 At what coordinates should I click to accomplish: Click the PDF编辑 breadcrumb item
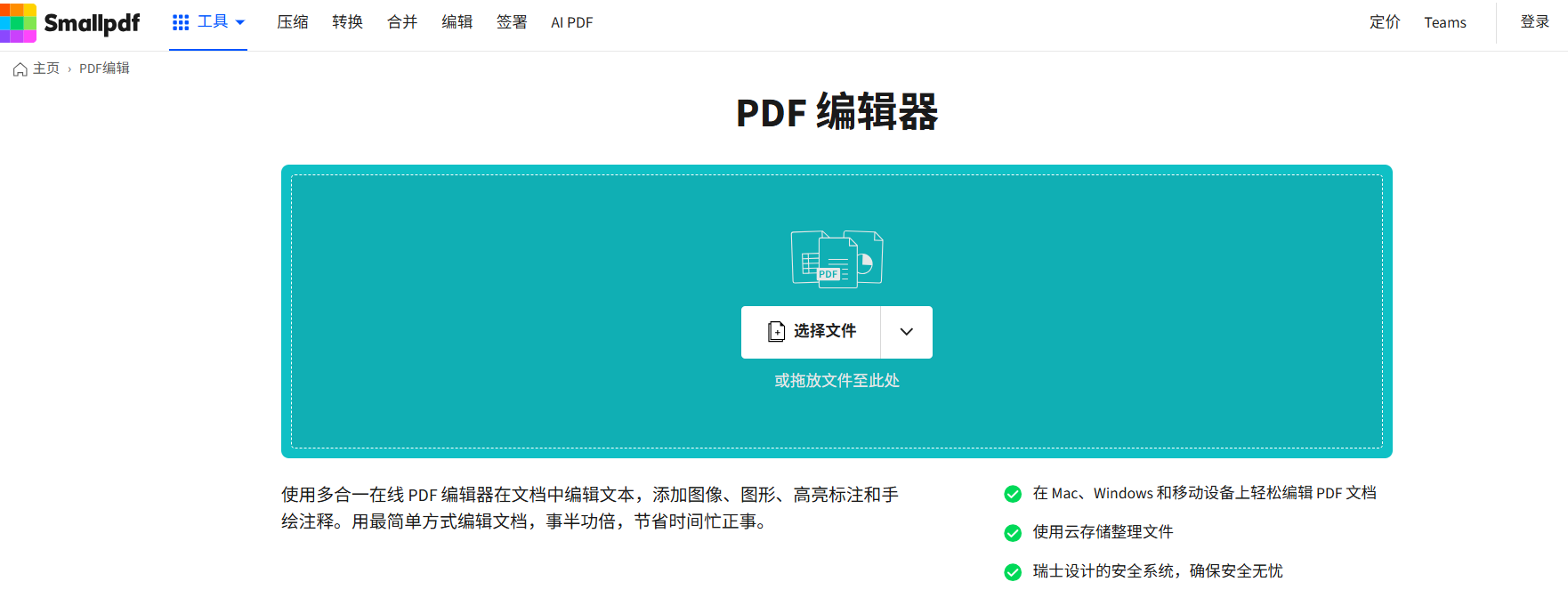click(104, 69)
